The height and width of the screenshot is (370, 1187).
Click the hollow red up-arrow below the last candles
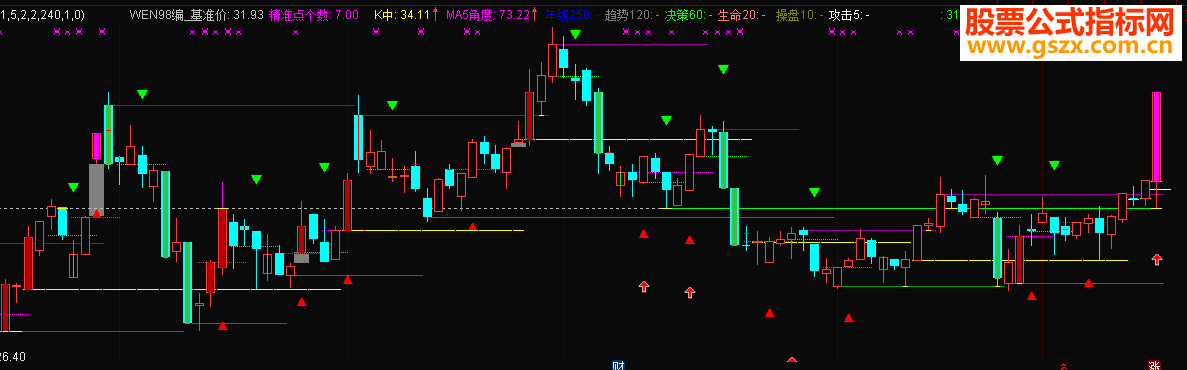click(1157, 260)
